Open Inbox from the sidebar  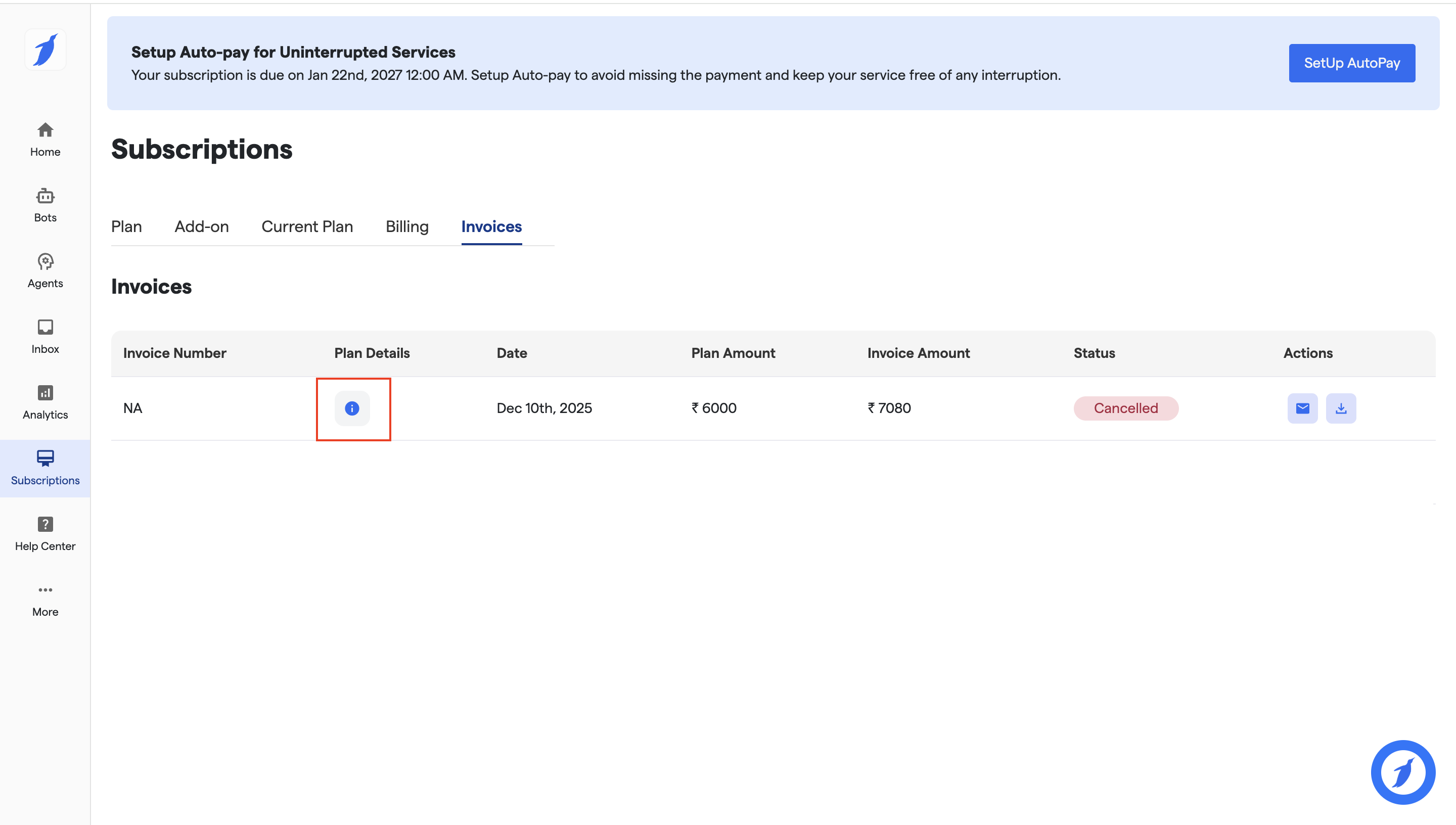coord(45,337)
